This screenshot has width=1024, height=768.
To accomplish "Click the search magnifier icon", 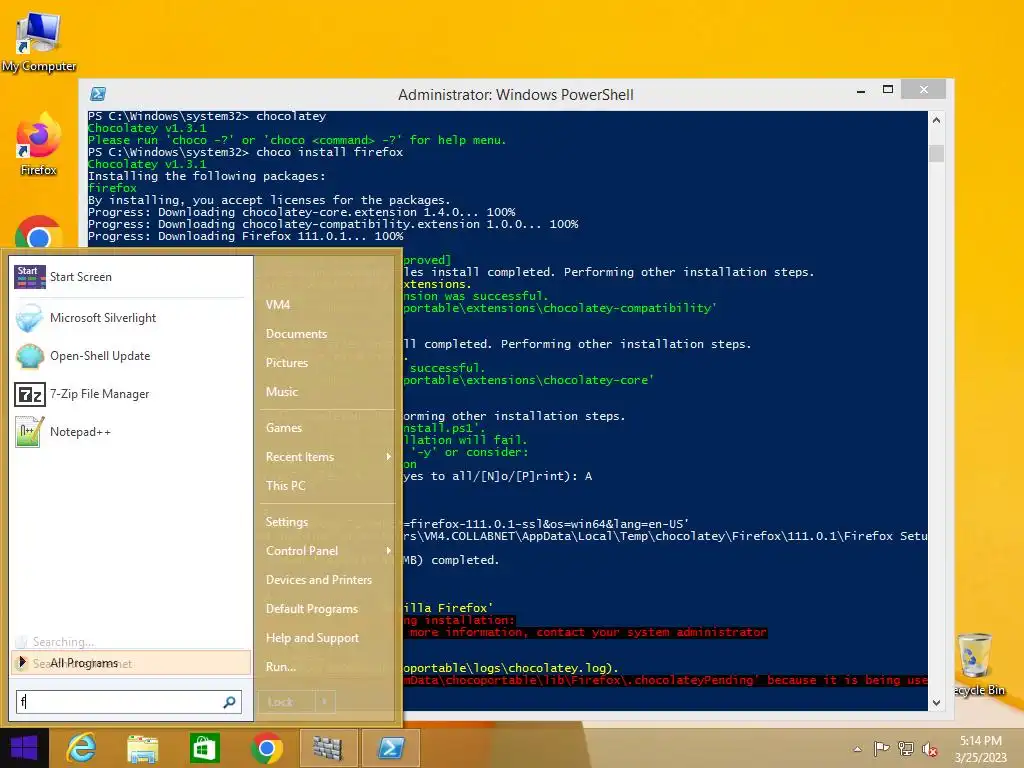I will [229, 702].
